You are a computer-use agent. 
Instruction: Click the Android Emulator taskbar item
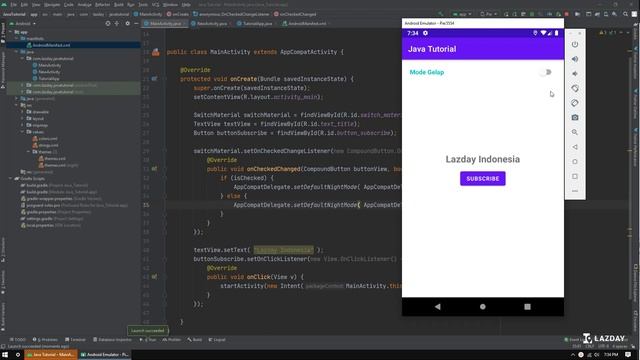[x=104, y=355]
